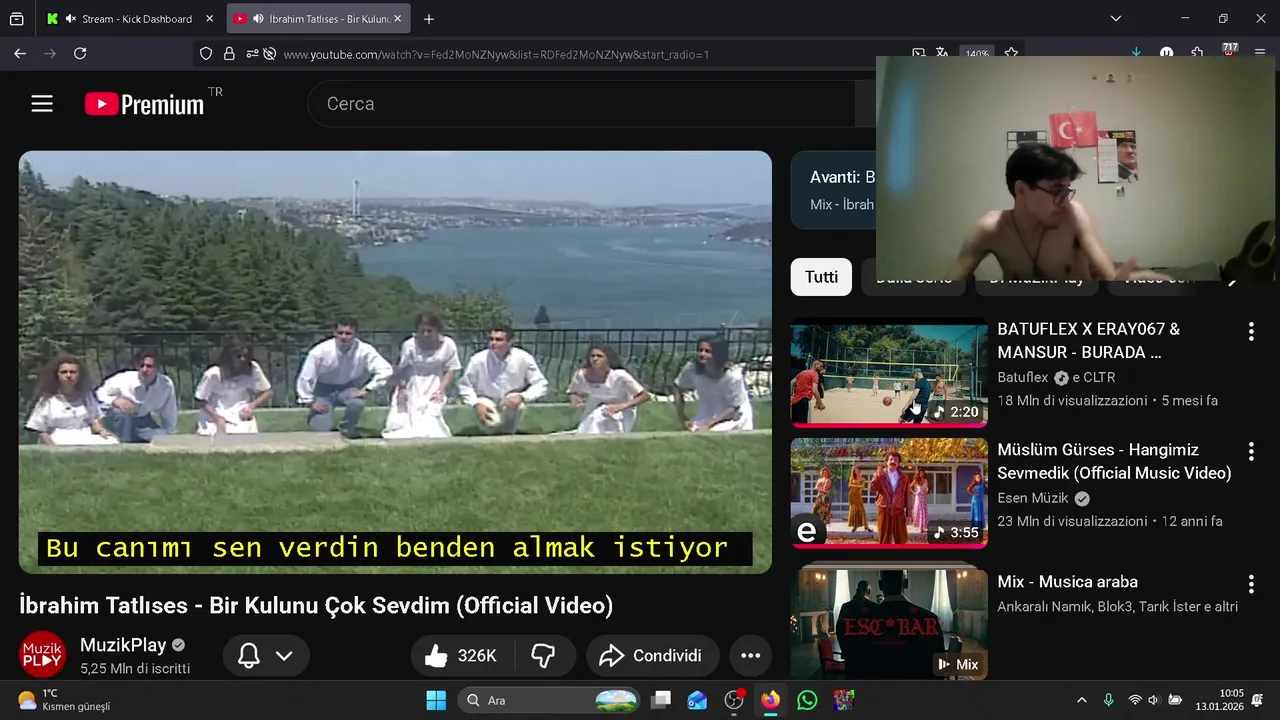Open Outlook from the taskbar

click(x=697, y=700)
